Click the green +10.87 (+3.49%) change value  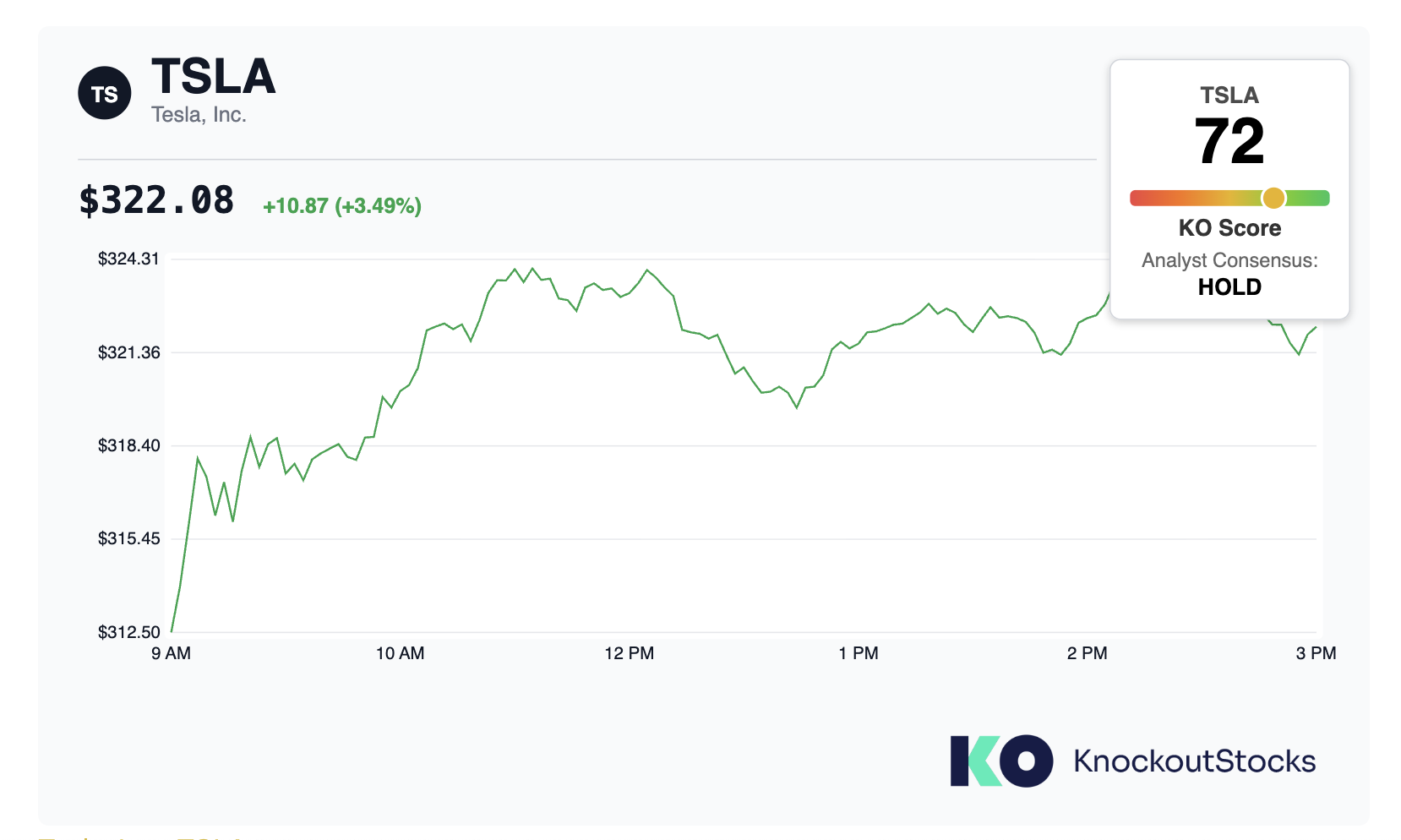[342, 205]
